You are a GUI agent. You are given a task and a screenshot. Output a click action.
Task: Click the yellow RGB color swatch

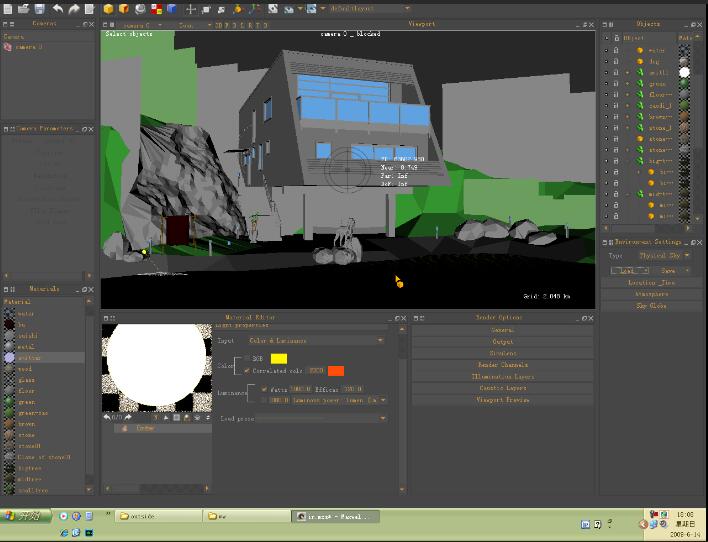279,358
